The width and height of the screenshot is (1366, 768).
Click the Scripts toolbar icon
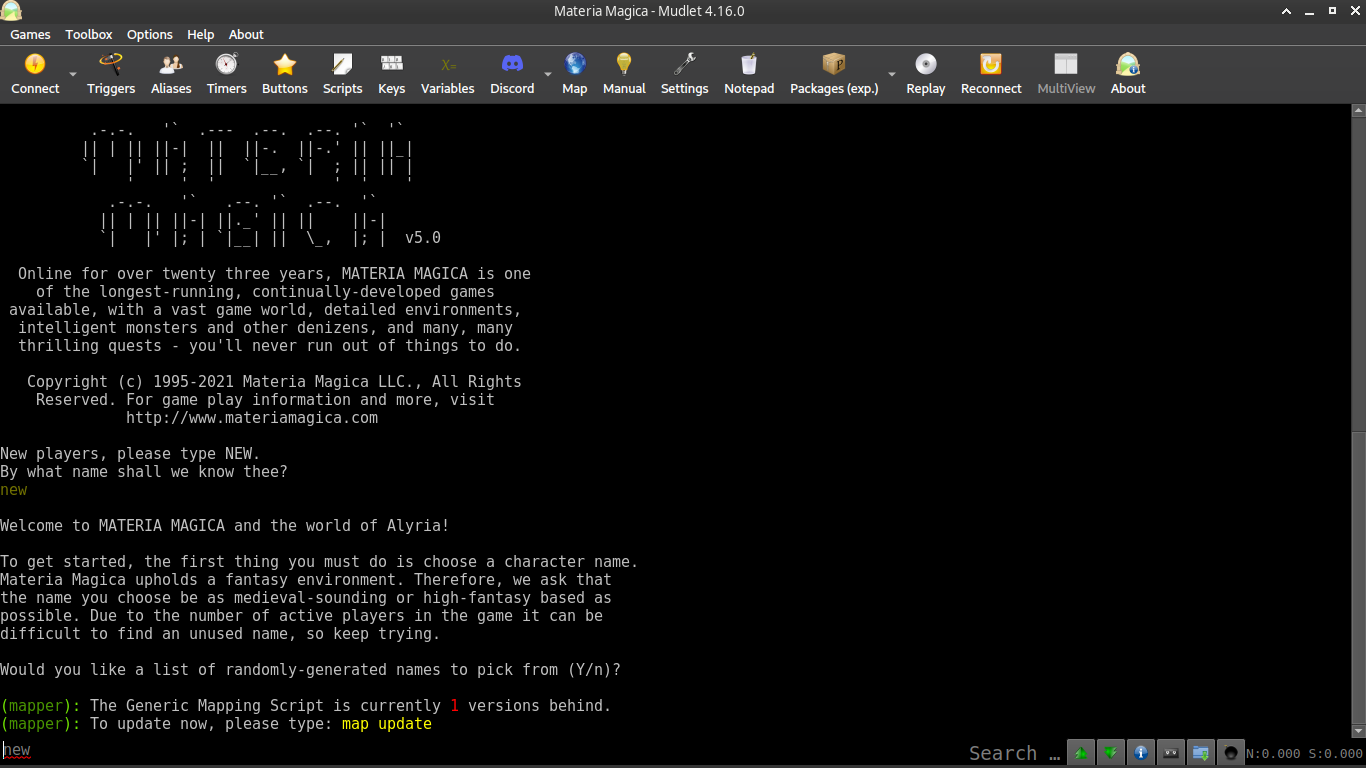pos(342,75)
